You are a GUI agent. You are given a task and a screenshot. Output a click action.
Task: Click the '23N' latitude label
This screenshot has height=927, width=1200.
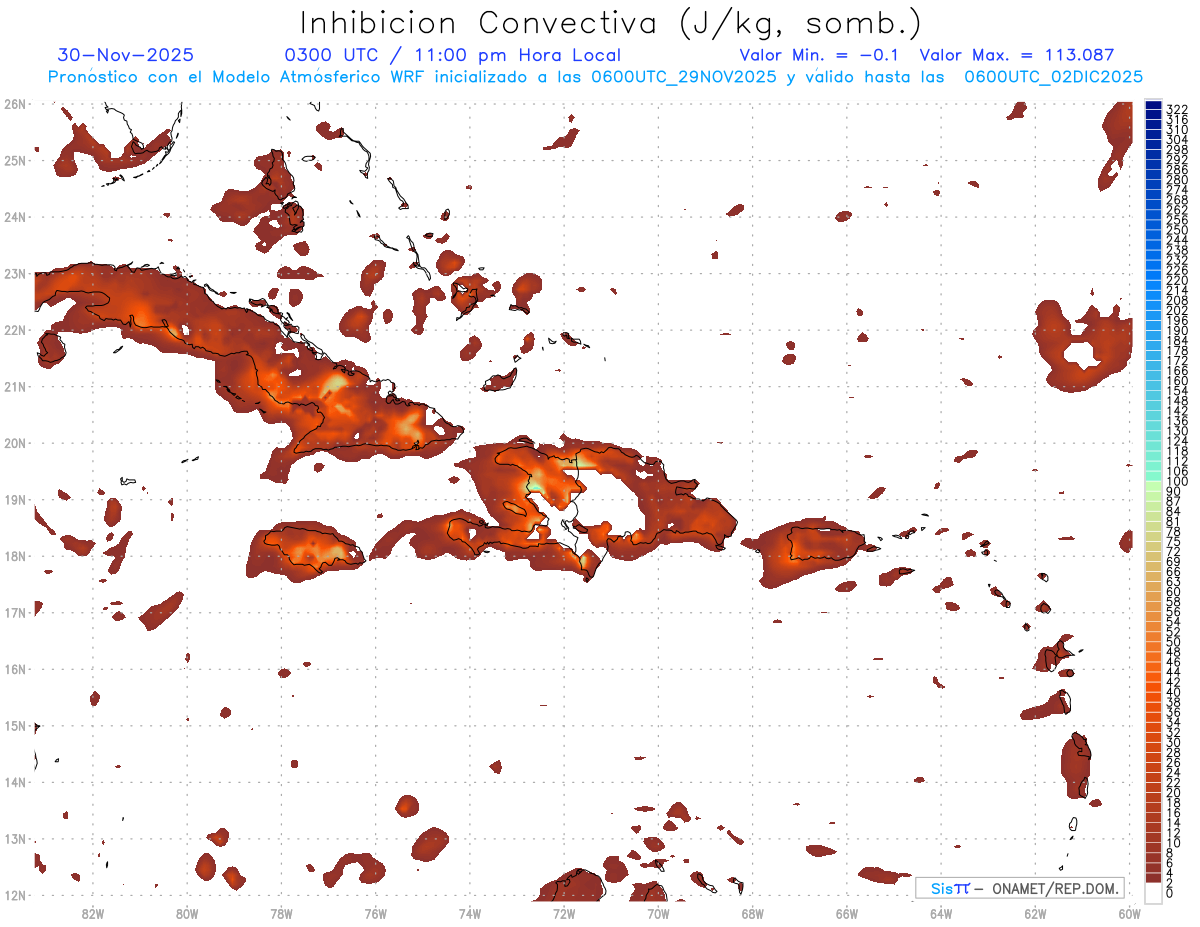click(x=15, y=273)
